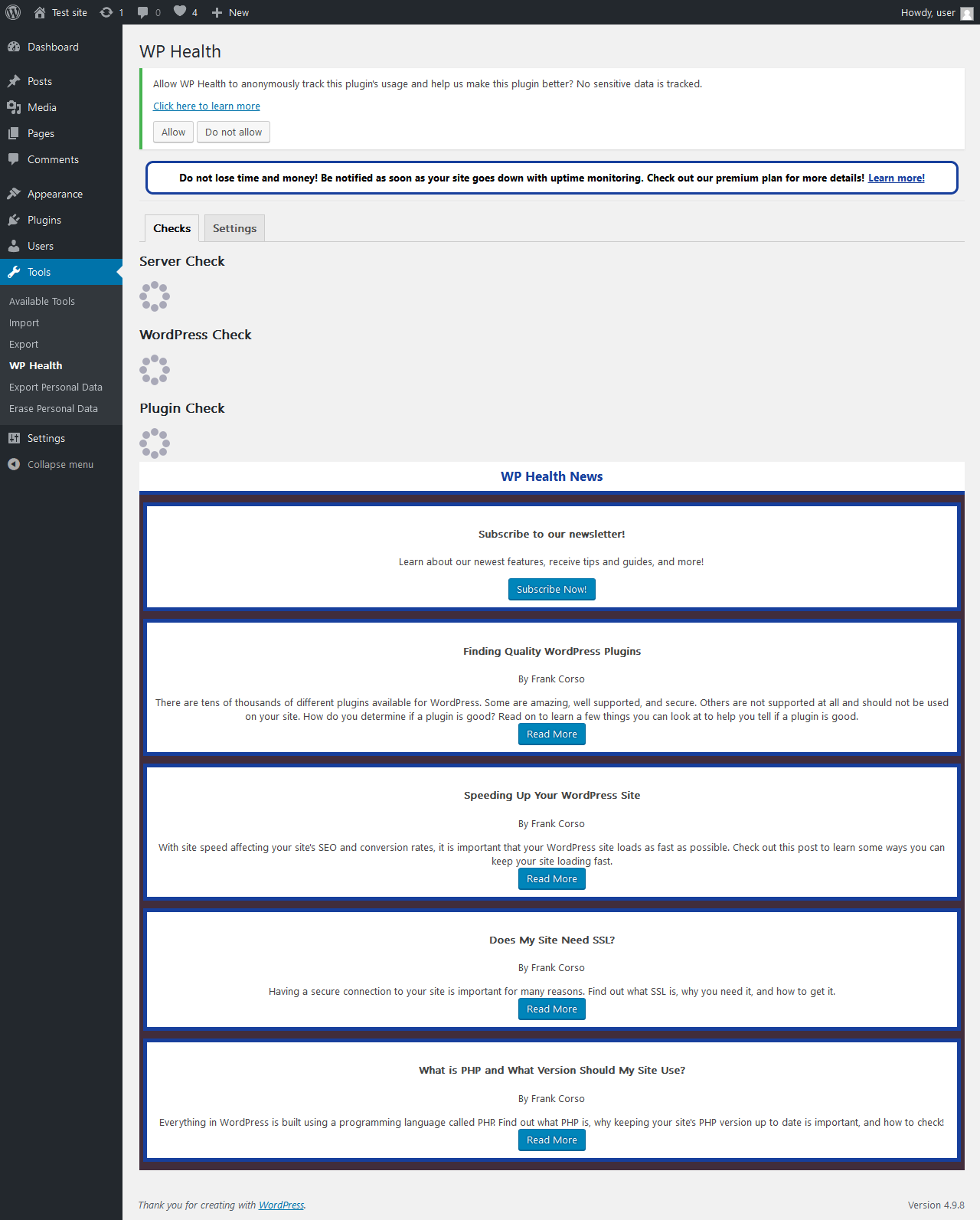The width and height of the screenshot is (980, 1220).
Task: Click the user avatar at top right
Action: click(x=967, y=13)
